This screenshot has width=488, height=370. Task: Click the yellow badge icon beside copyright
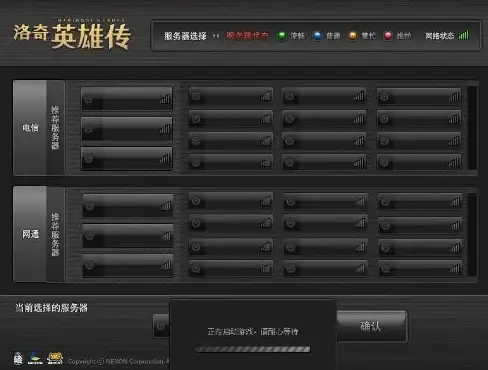(55, 358)
